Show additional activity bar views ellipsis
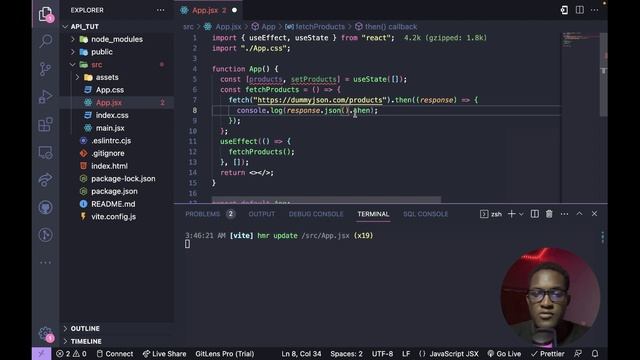This screenshot has height=360, width=640. click(x=45, y=262)
